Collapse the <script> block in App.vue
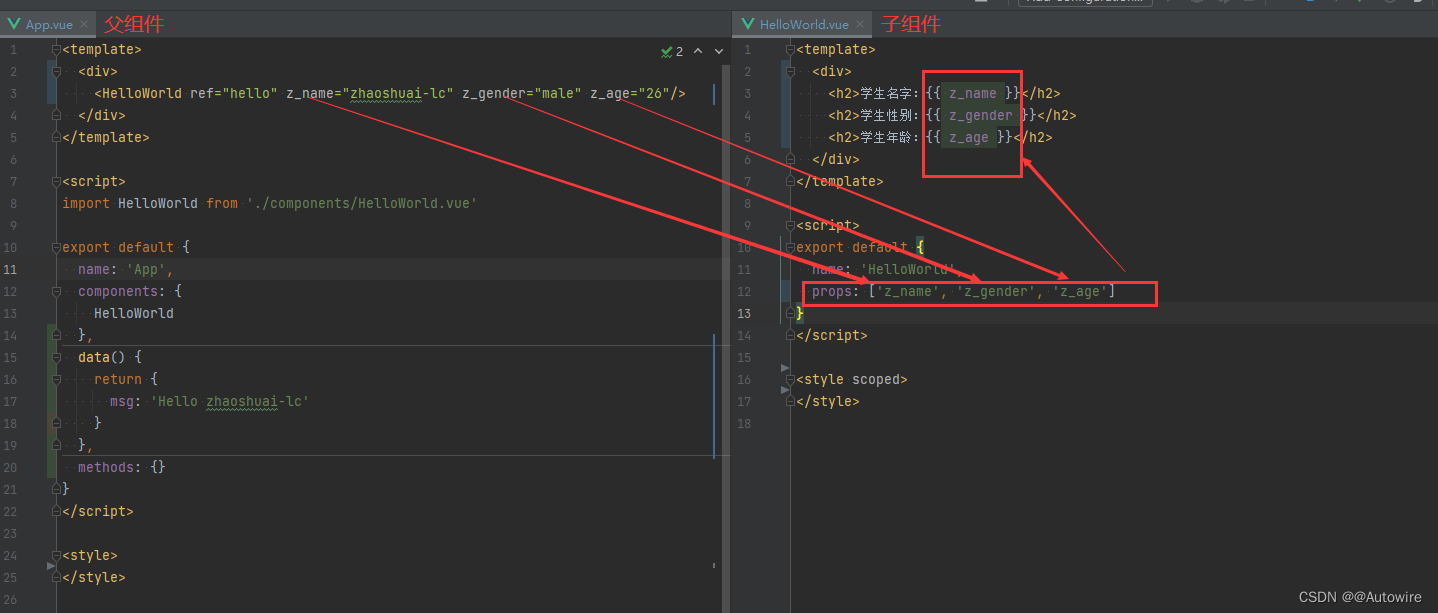 [57, 181]
